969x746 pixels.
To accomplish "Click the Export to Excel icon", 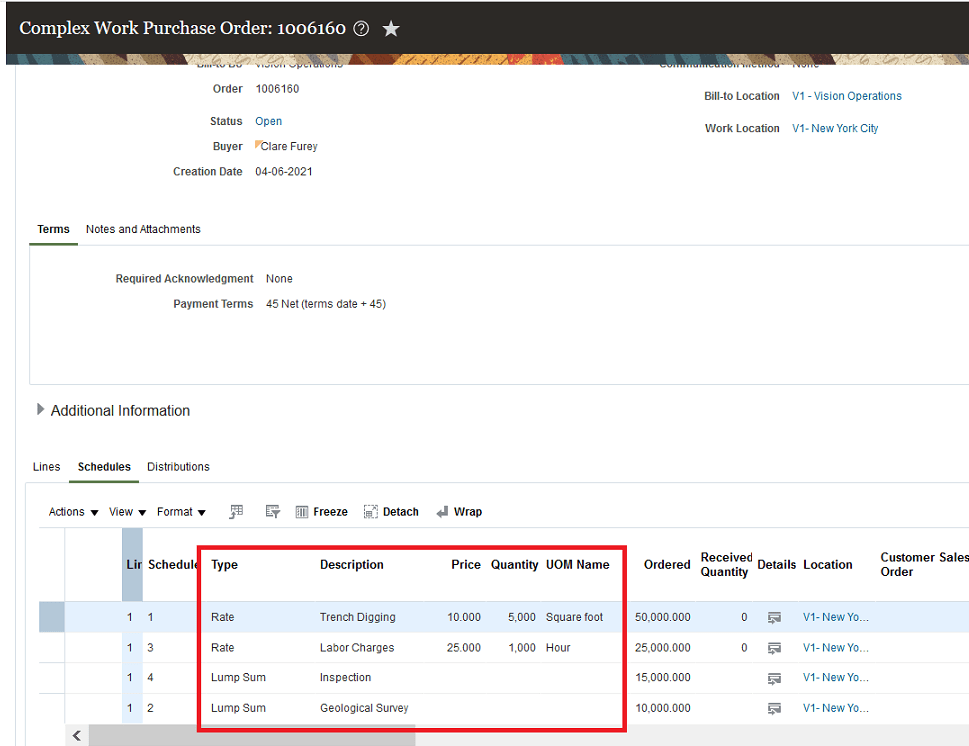I will (236, 511).
